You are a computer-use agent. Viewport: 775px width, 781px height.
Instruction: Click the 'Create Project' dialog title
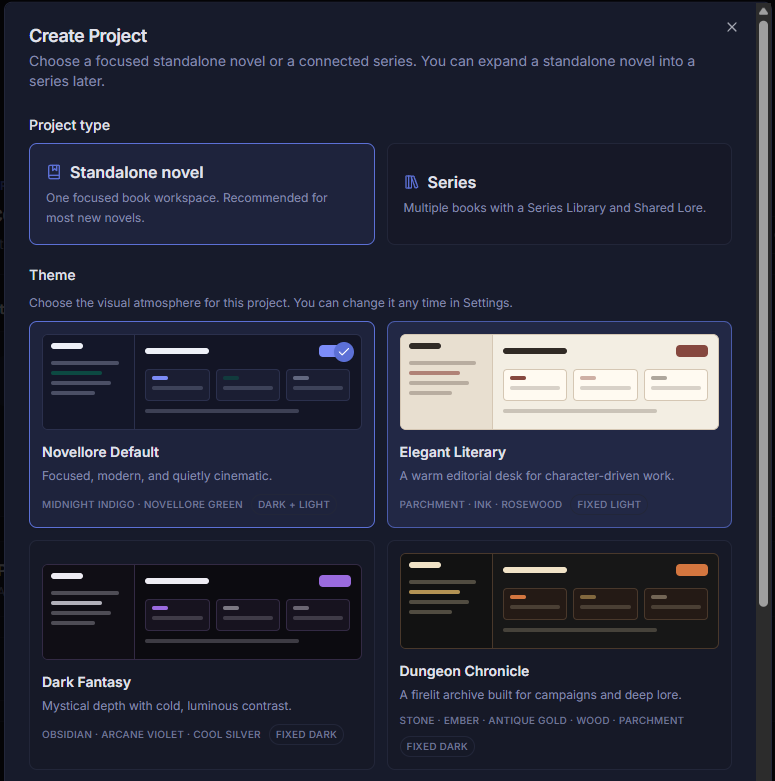(x=88, y=36)
